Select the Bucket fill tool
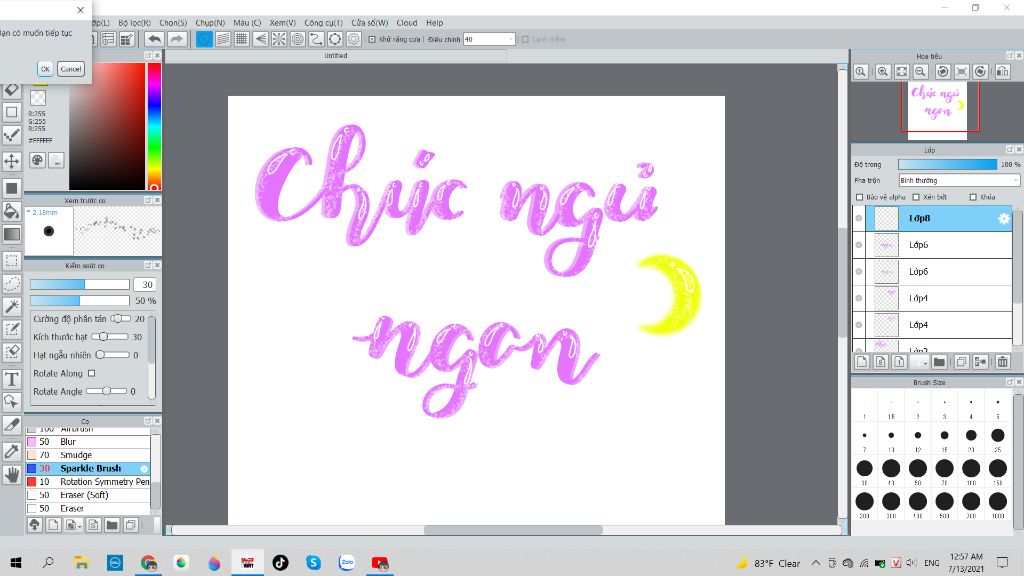Screen dimensions: 1024x576 pyautogui.click(x=12, y=211)
